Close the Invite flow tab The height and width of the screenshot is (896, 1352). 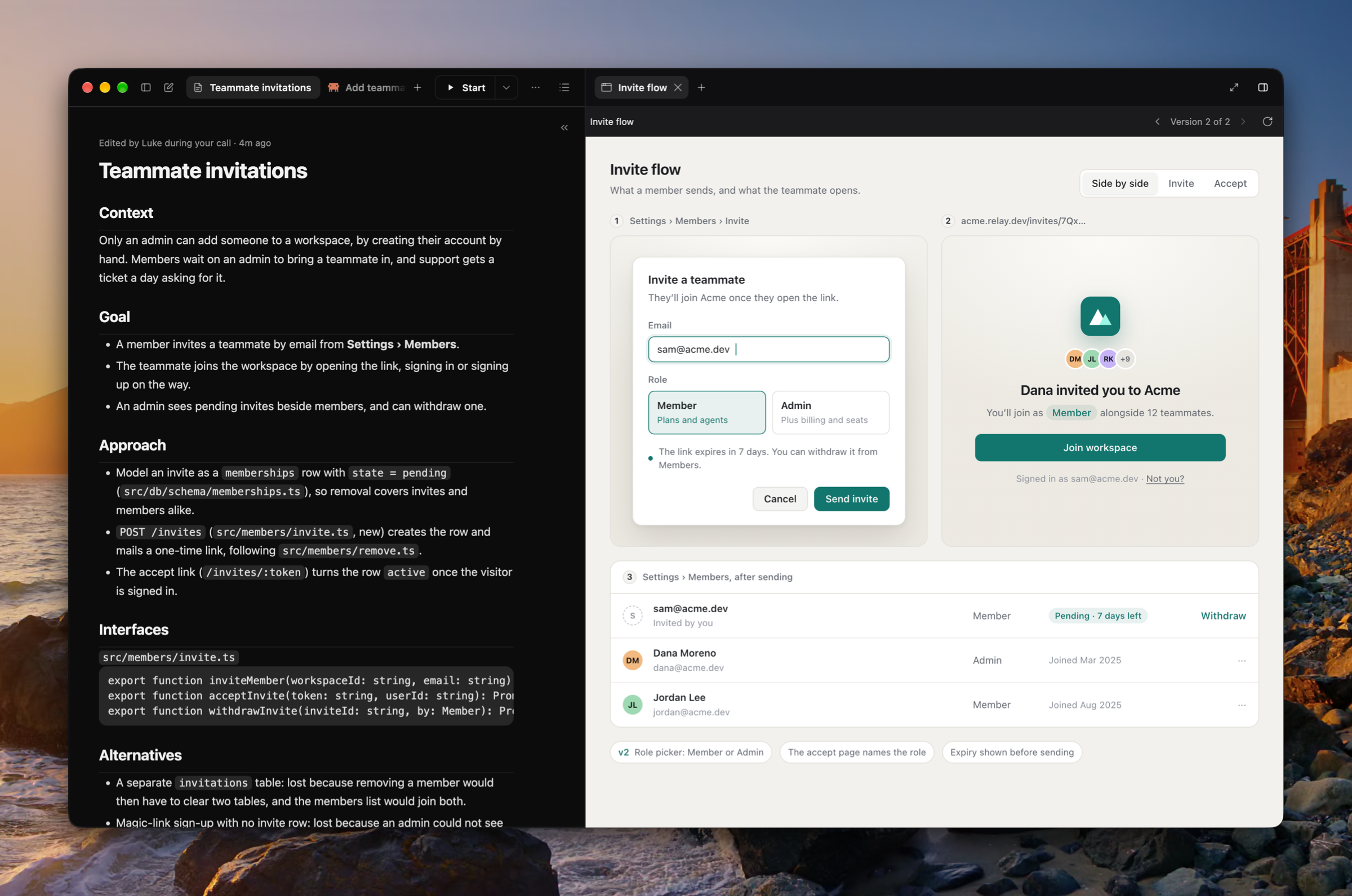678,87
